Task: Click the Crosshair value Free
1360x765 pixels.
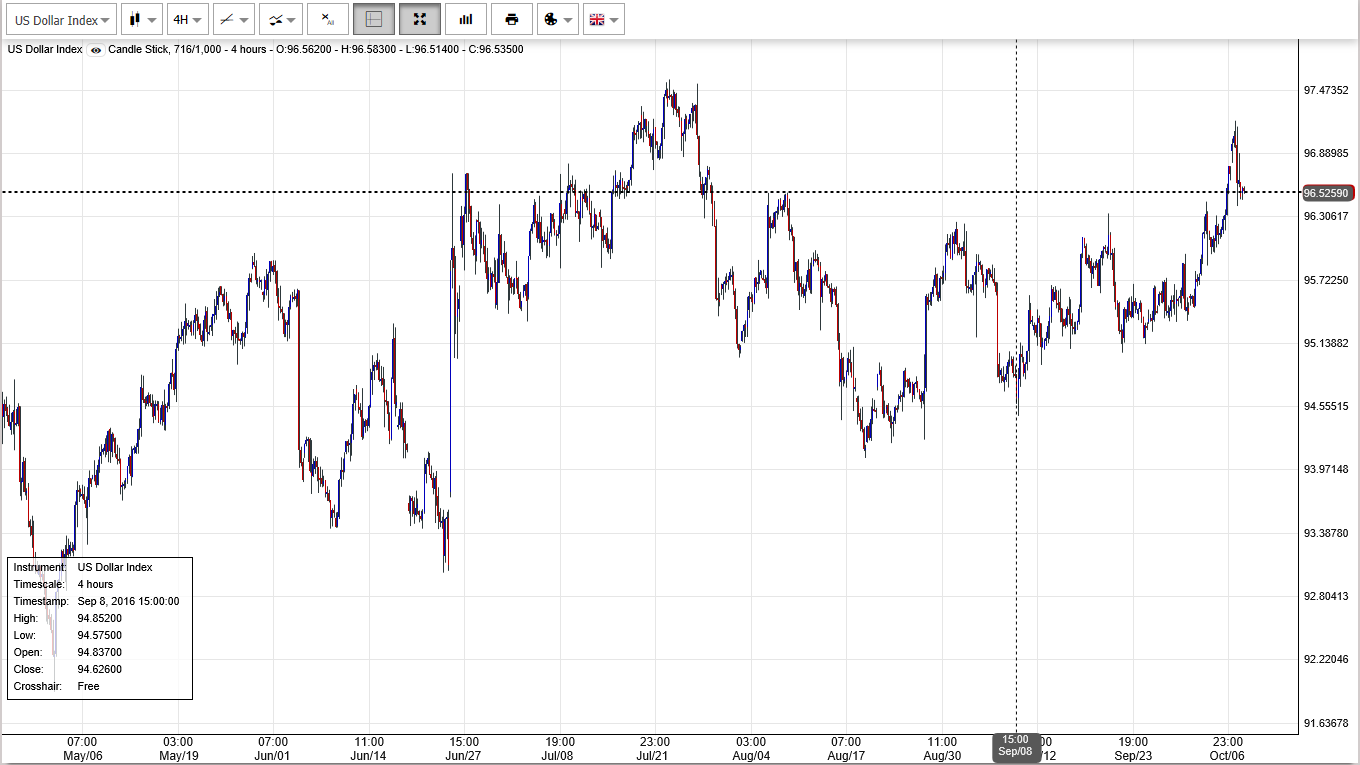Action: pyautogui.click(x=89, y=686)
